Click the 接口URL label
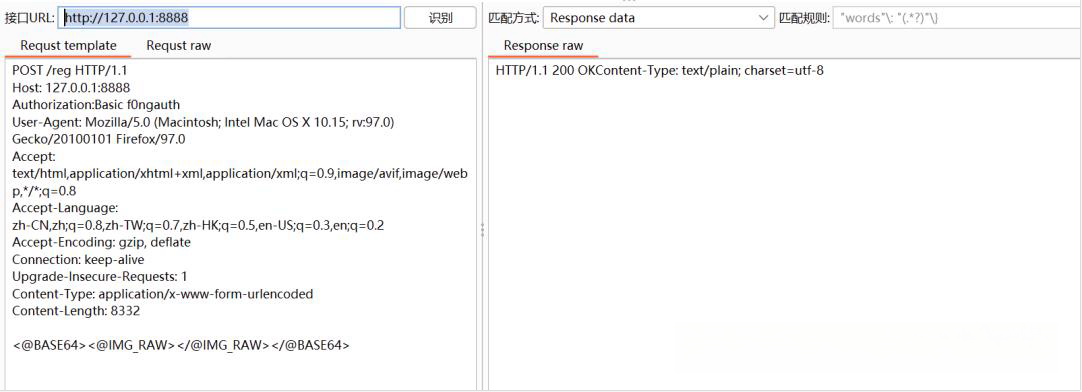This screenshot has height=392, width=1082. click(30, 18)
